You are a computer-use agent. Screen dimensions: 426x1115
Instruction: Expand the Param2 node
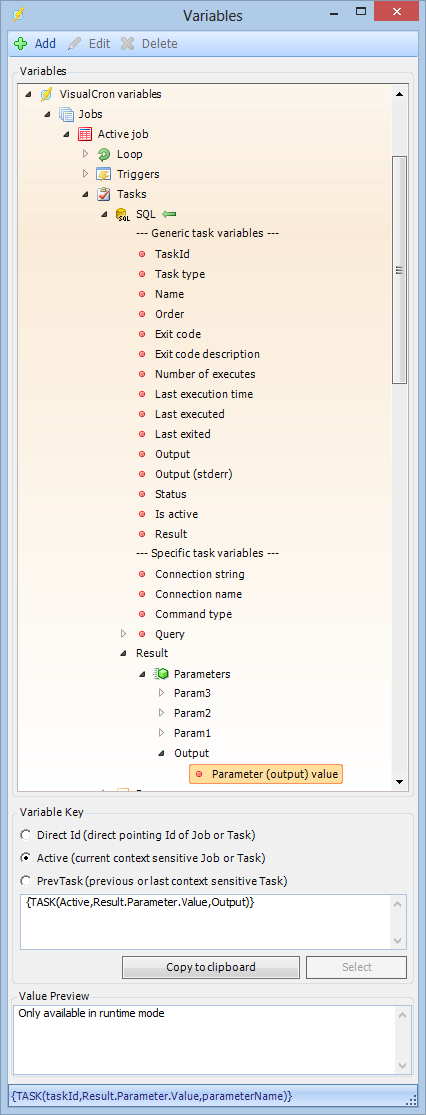tap(161, 713)
